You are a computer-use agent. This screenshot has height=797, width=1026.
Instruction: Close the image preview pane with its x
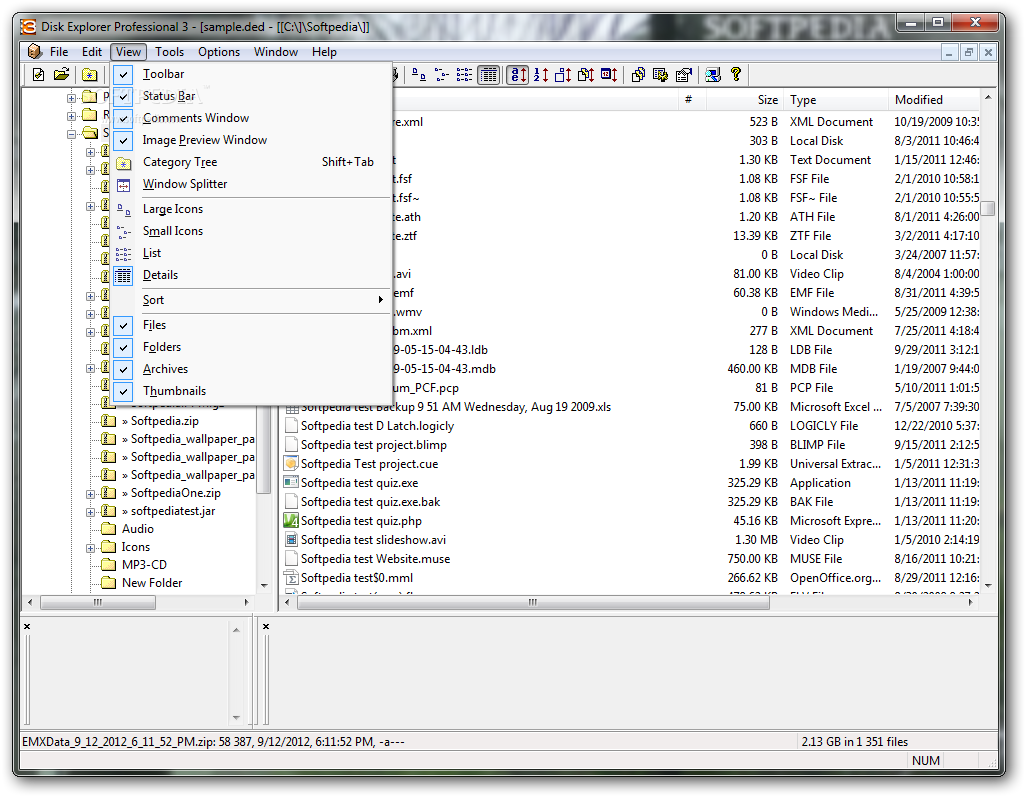tap(266, 627)
